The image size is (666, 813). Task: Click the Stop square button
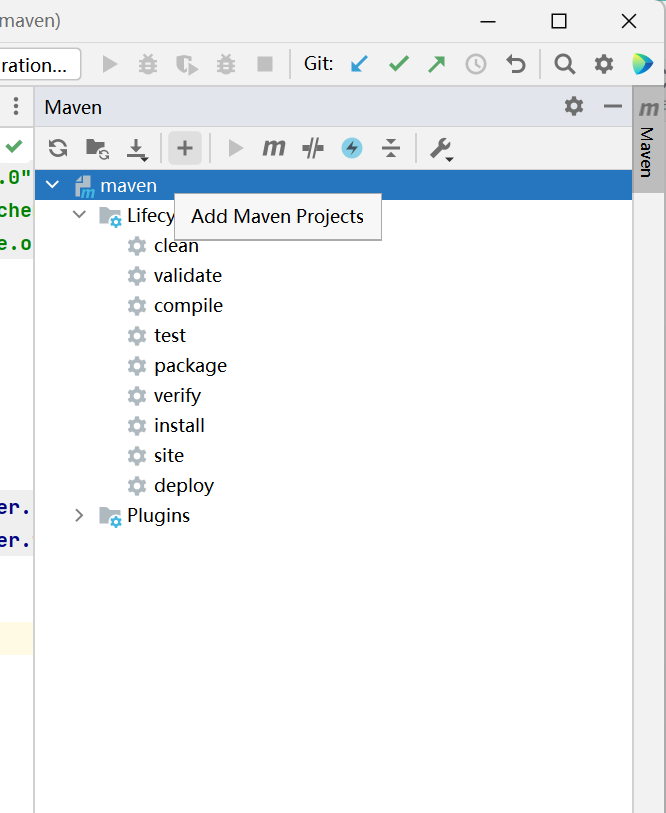pyautogui.click(x=265, y=64)
